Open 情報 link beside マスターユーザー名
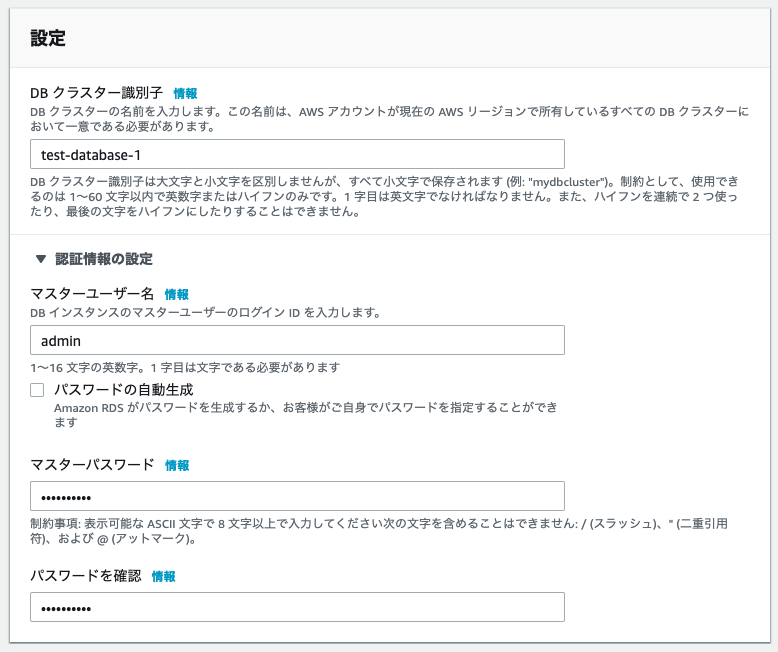The height and width of the screenshot is (652, 778). tap(177, 294)
